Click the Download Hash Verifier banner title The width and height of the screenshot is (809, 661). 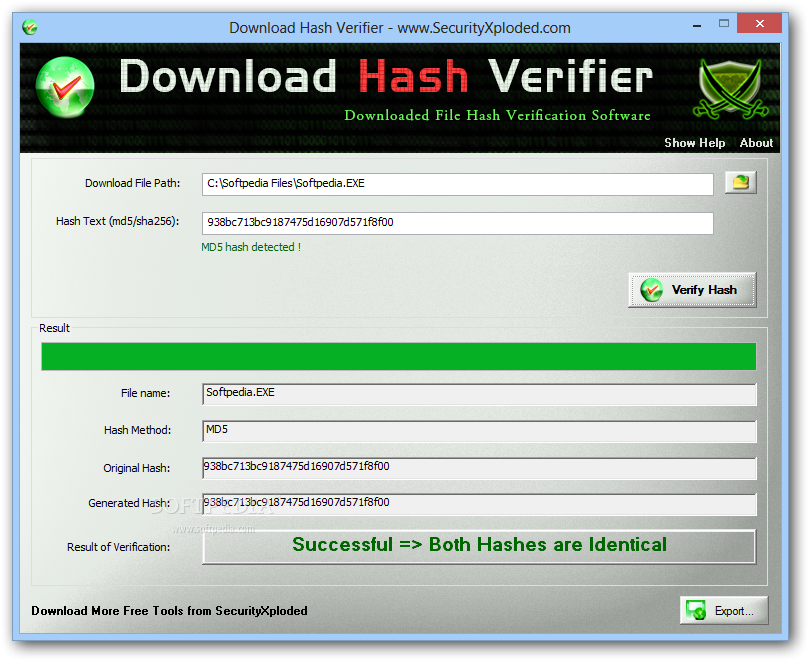(386, 76)
